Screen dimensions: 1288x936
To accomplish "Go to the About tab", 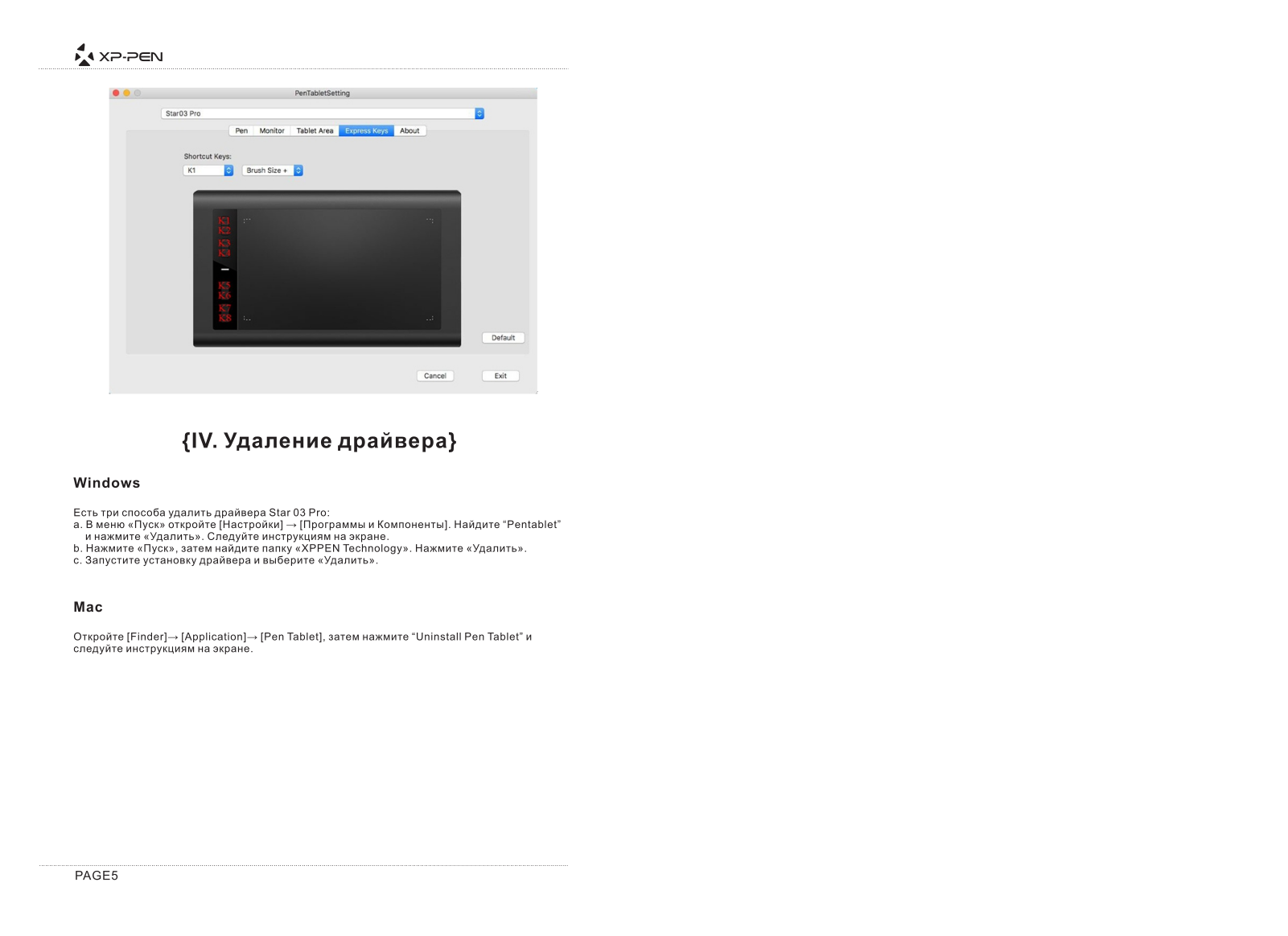I will 409,130.
